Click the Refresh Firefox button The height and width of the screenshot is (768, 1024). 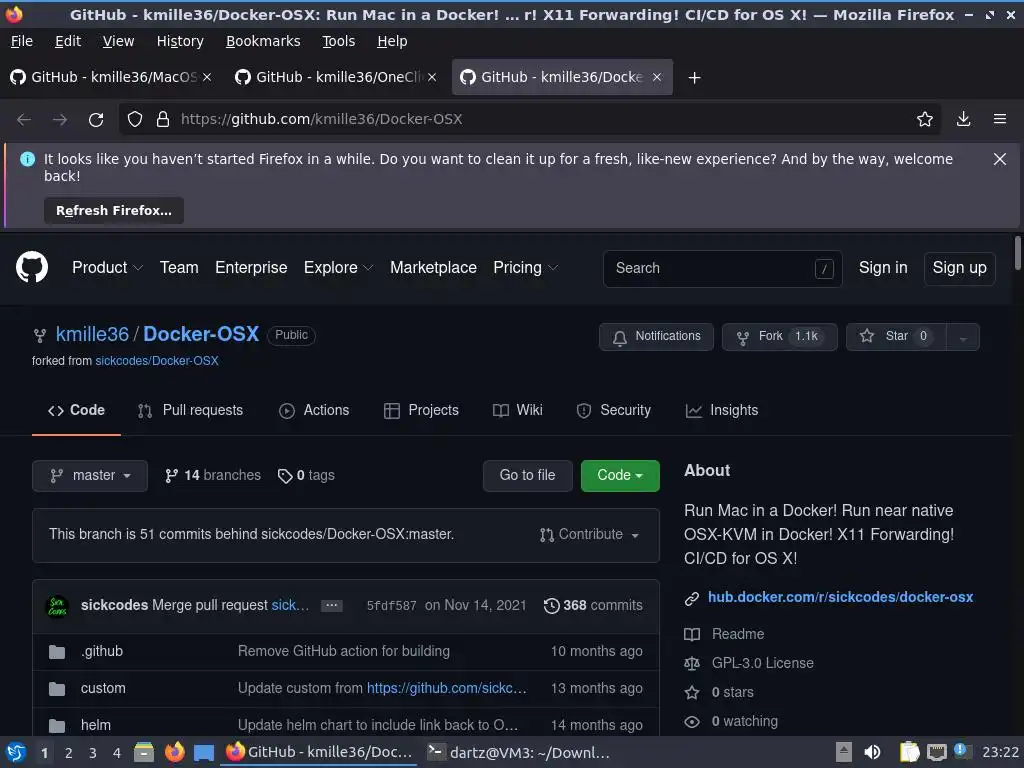click(x=114, y=211)
